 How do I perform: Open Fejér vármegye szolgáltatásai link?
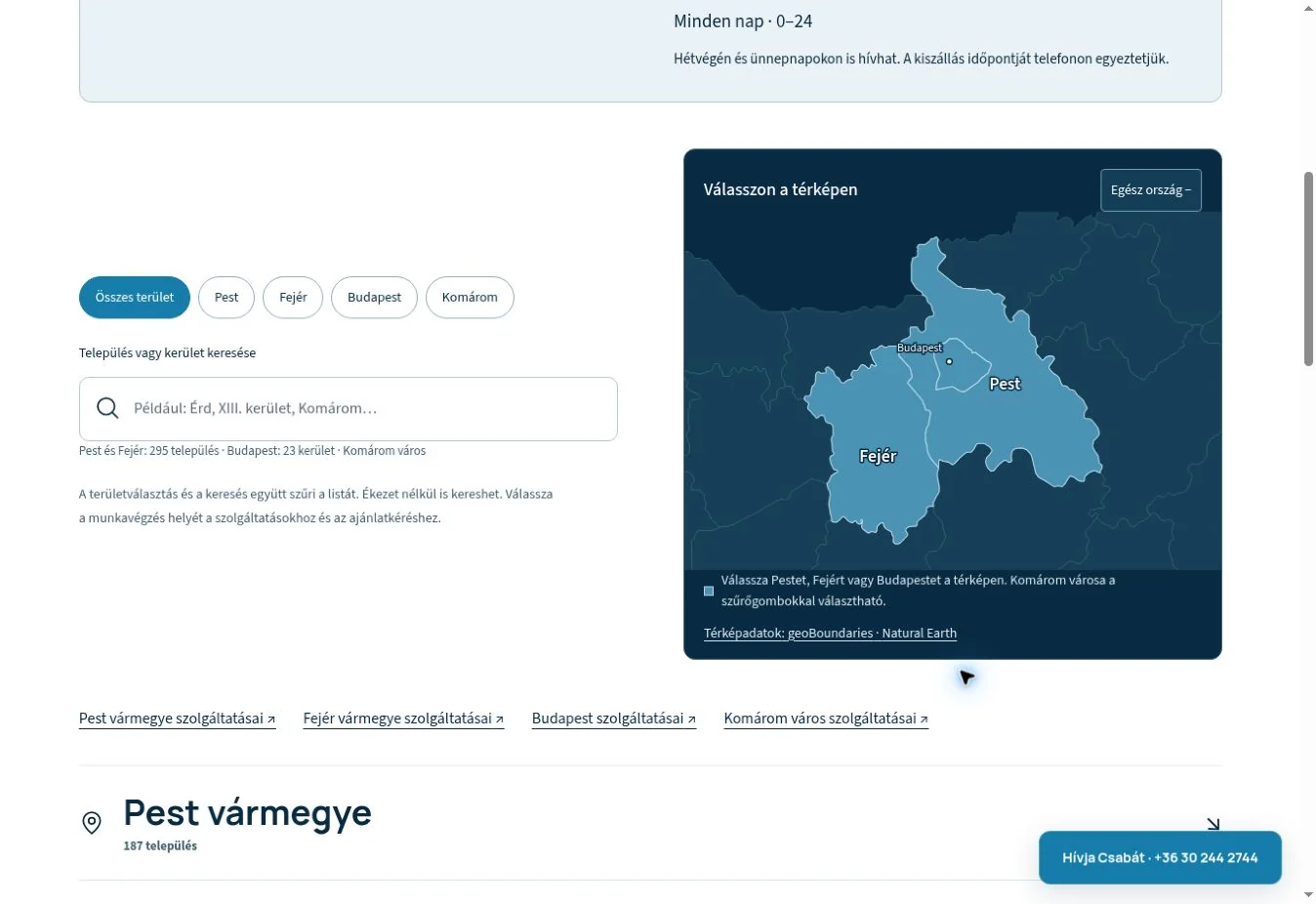(403, 719)
